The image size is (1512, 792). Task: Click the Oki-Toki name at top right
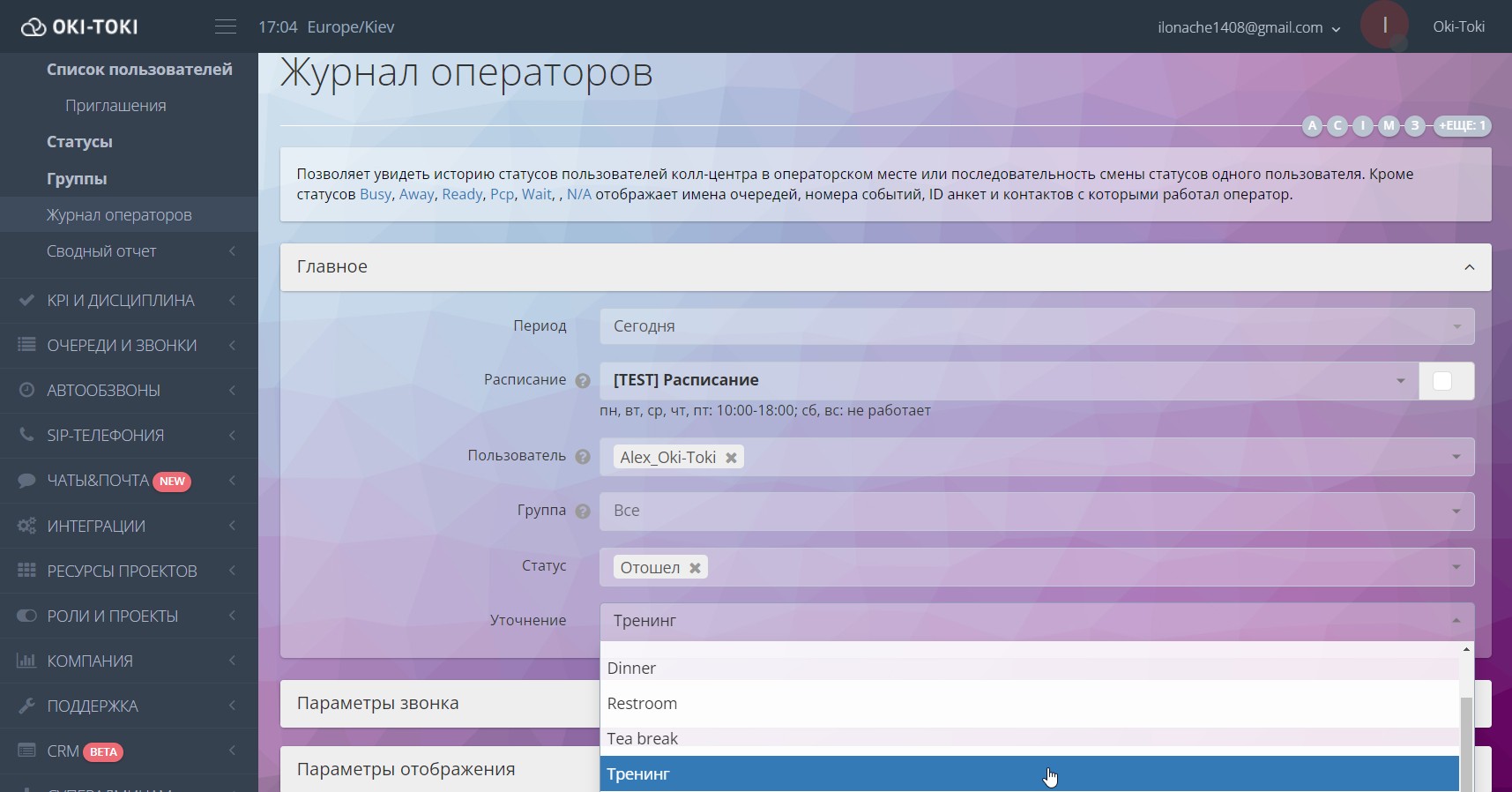[1458, 27]
